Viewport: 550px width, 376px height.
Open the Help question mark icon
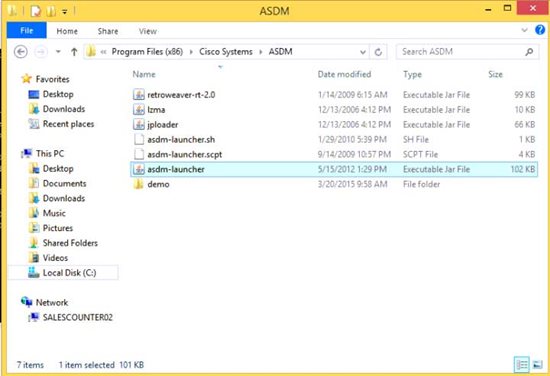[540, 30]
